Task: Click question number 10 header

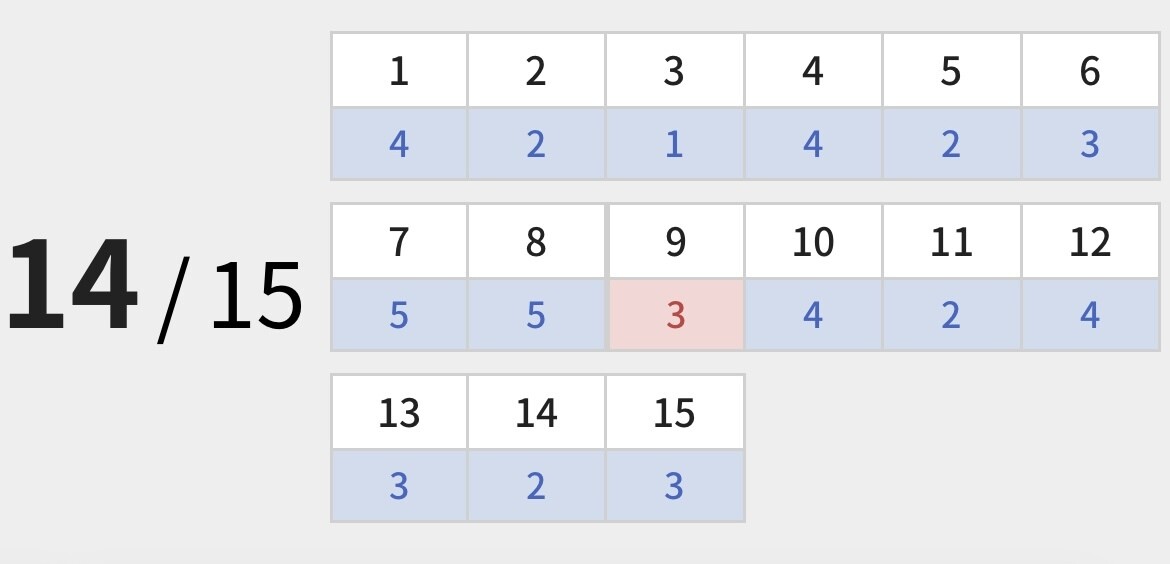Action: coord(813,241)
